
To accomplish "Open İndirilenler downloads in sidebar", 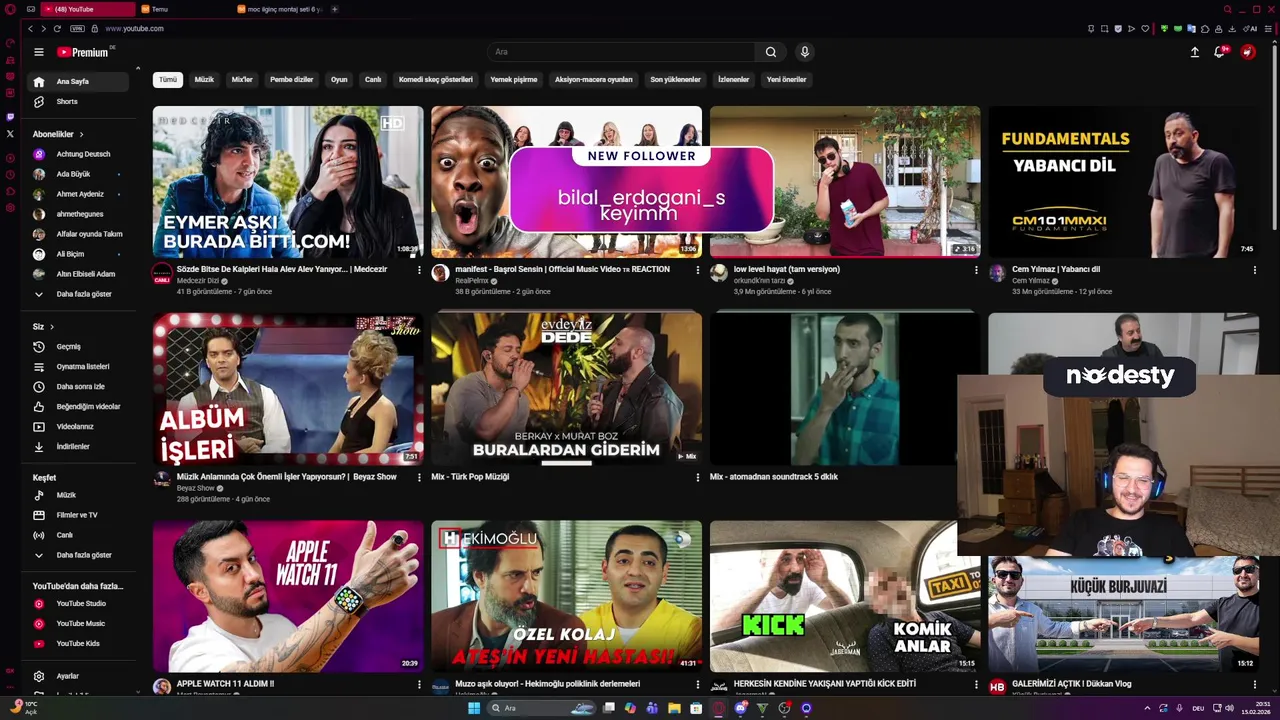I will point(80,447).
